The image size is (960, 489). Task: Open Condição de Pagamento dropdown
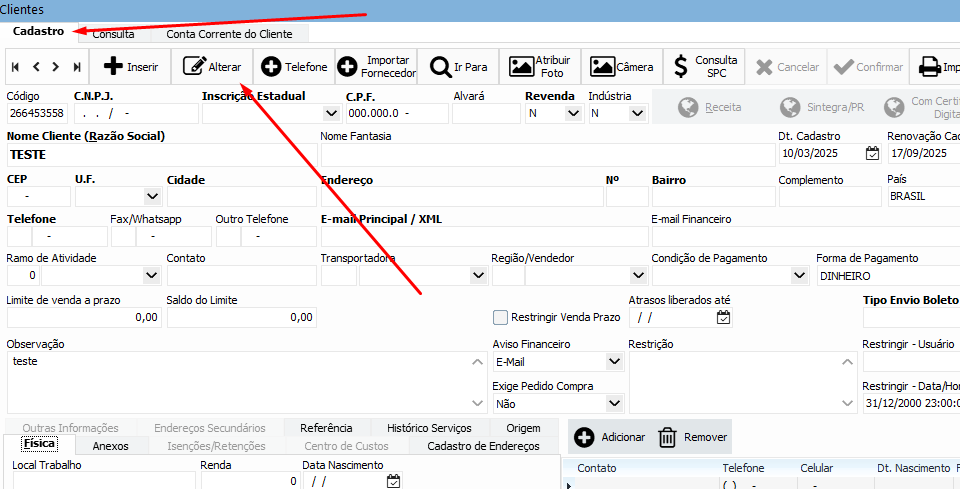tap(799, 275)
